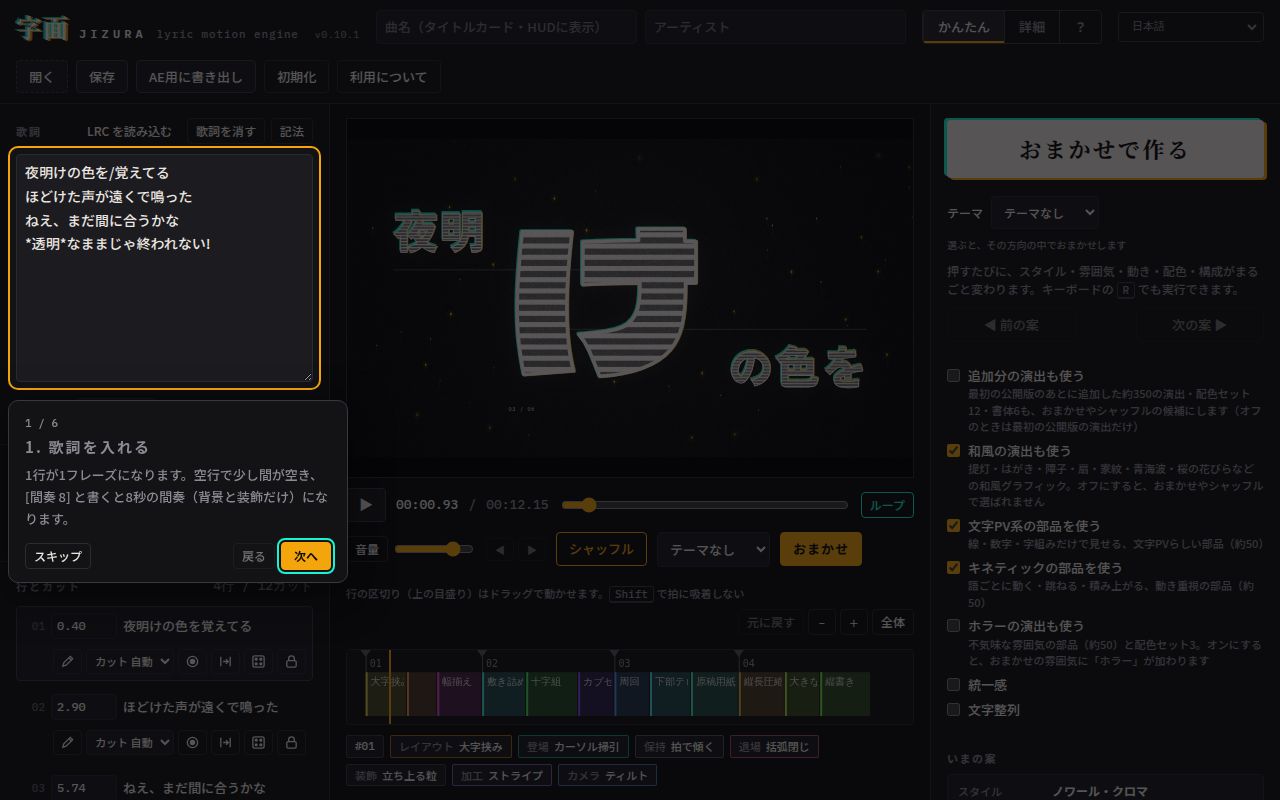The height and width of the screenshot is (800, 1280).
Task: Click the シャッフル button
Action: 601,549
